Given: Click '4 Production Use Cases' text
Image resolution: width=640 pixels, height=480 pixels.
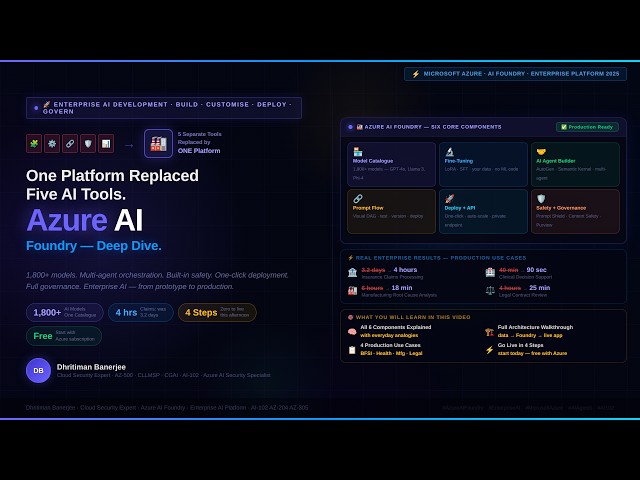Looking at the screenshot, I should pyautogui.click(x=390, y=345).
